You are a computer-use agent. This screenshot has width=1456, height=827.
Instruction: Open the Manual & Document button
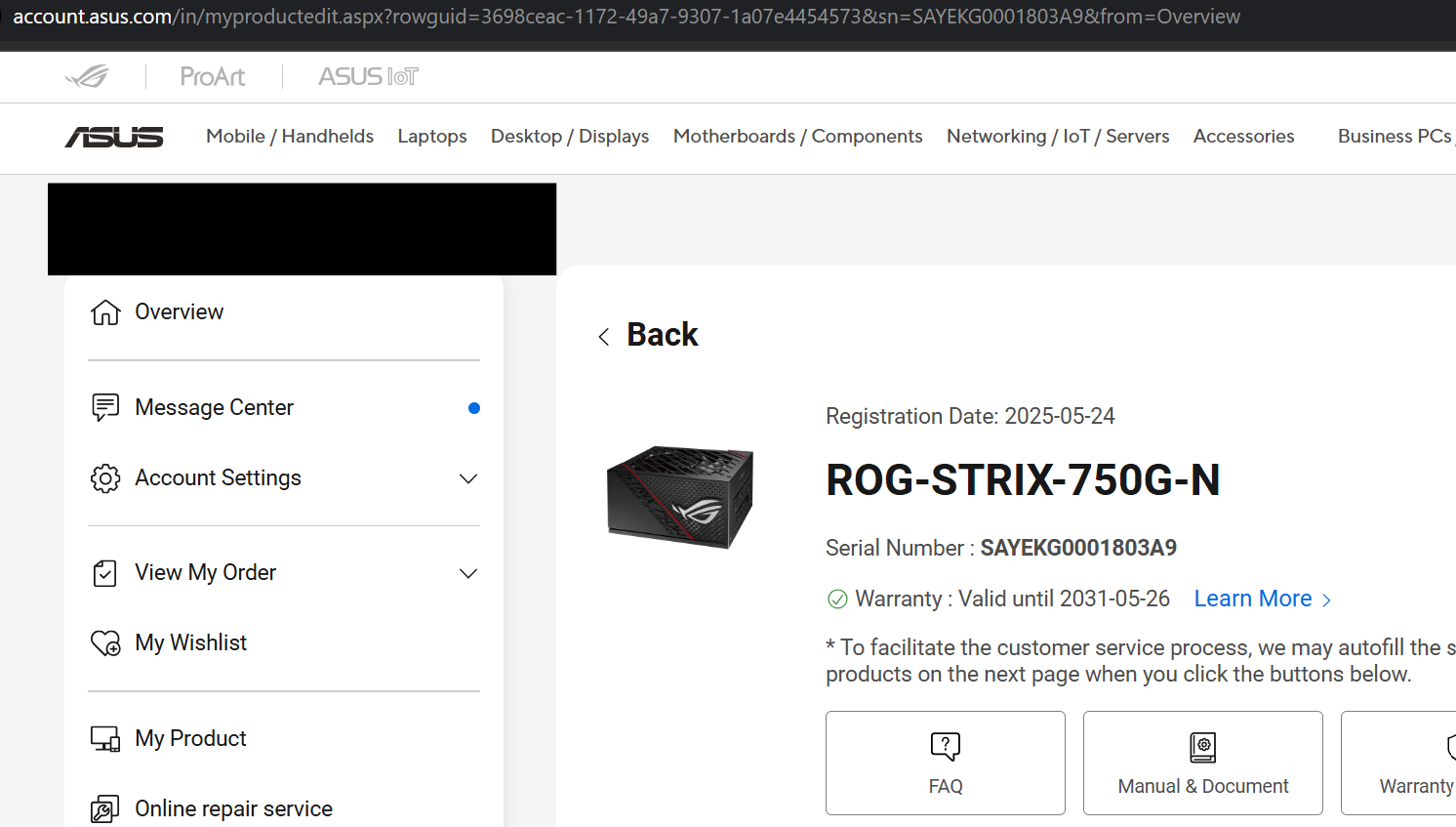point(1203,763)
